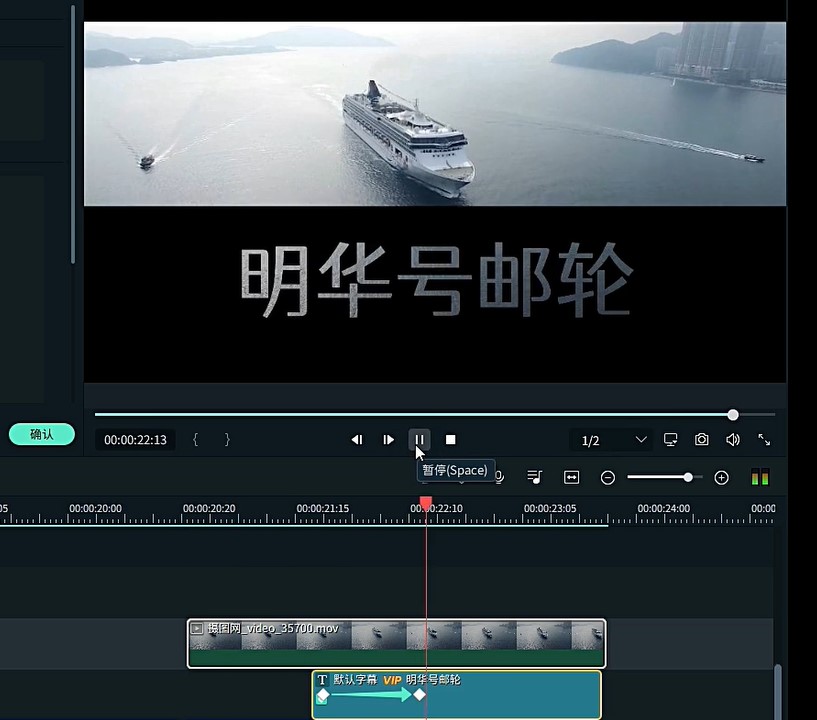This screenshot has height=720, width=817.
Task: Open the voiceover record microphone tool
Action: coord(498,477)
